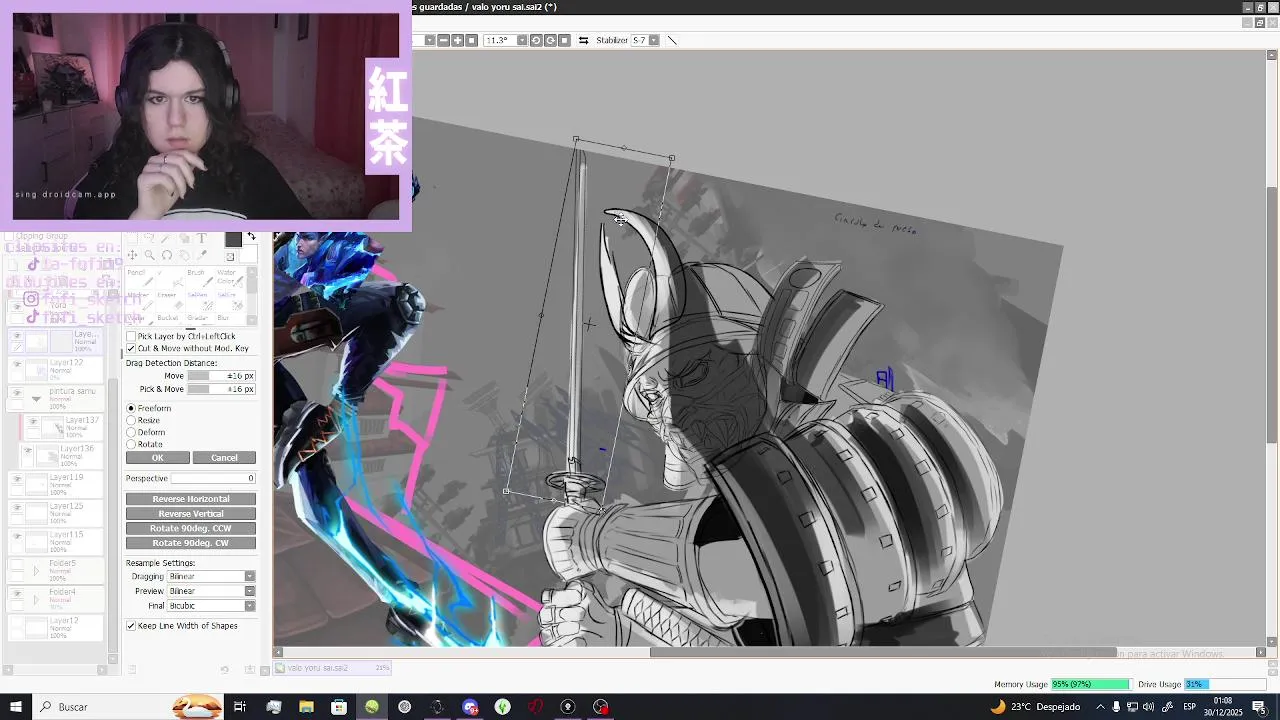Image resolution: width=1280 pixels, height=720 pixels.
Task: Click the Pick & Move distance slider
Action: tap(222, 389)
